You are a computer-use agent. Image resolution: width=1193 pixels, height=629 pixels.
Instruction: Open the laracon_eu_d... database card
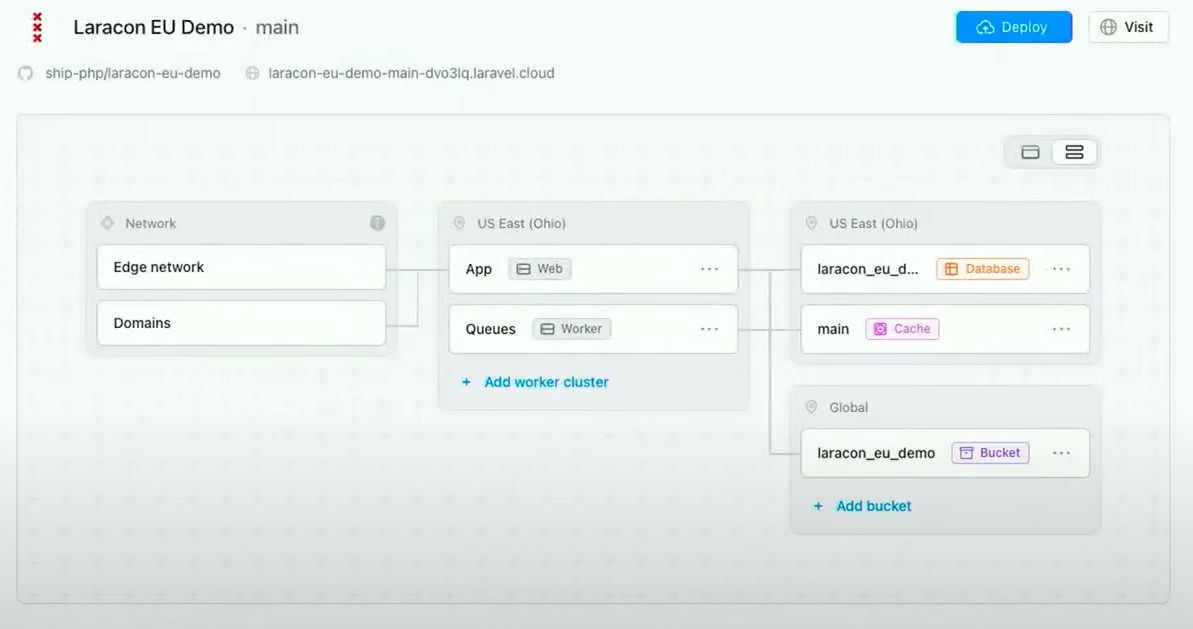click(945, 268)
